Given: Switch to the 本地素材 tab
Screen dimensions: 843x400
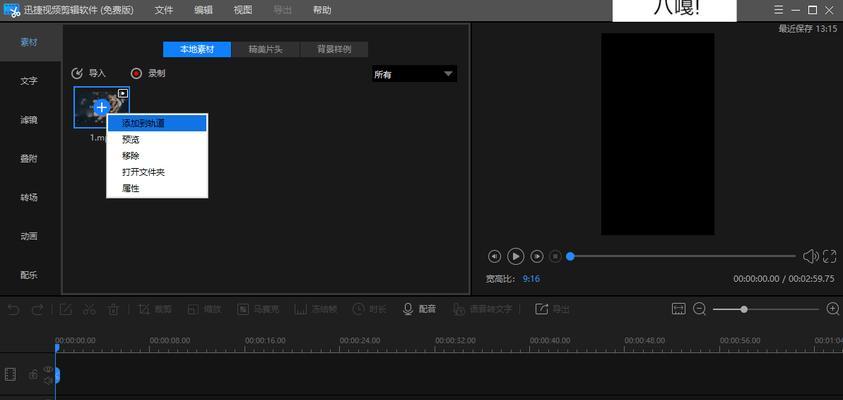Looking at the screenshot, I should 197,49.
